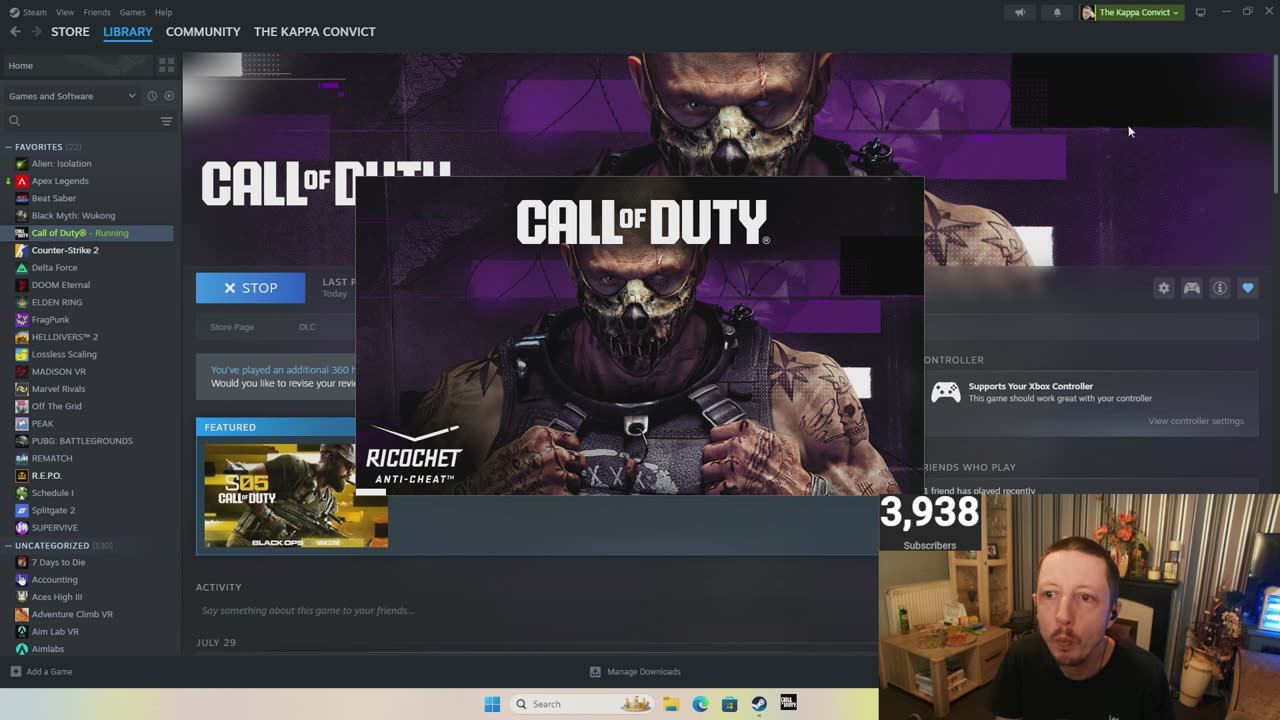Image resolution: width=1280 pixels, height=720 pixels.
Task: Open advanced filter options icon in library search
Action: pos(166,121)
